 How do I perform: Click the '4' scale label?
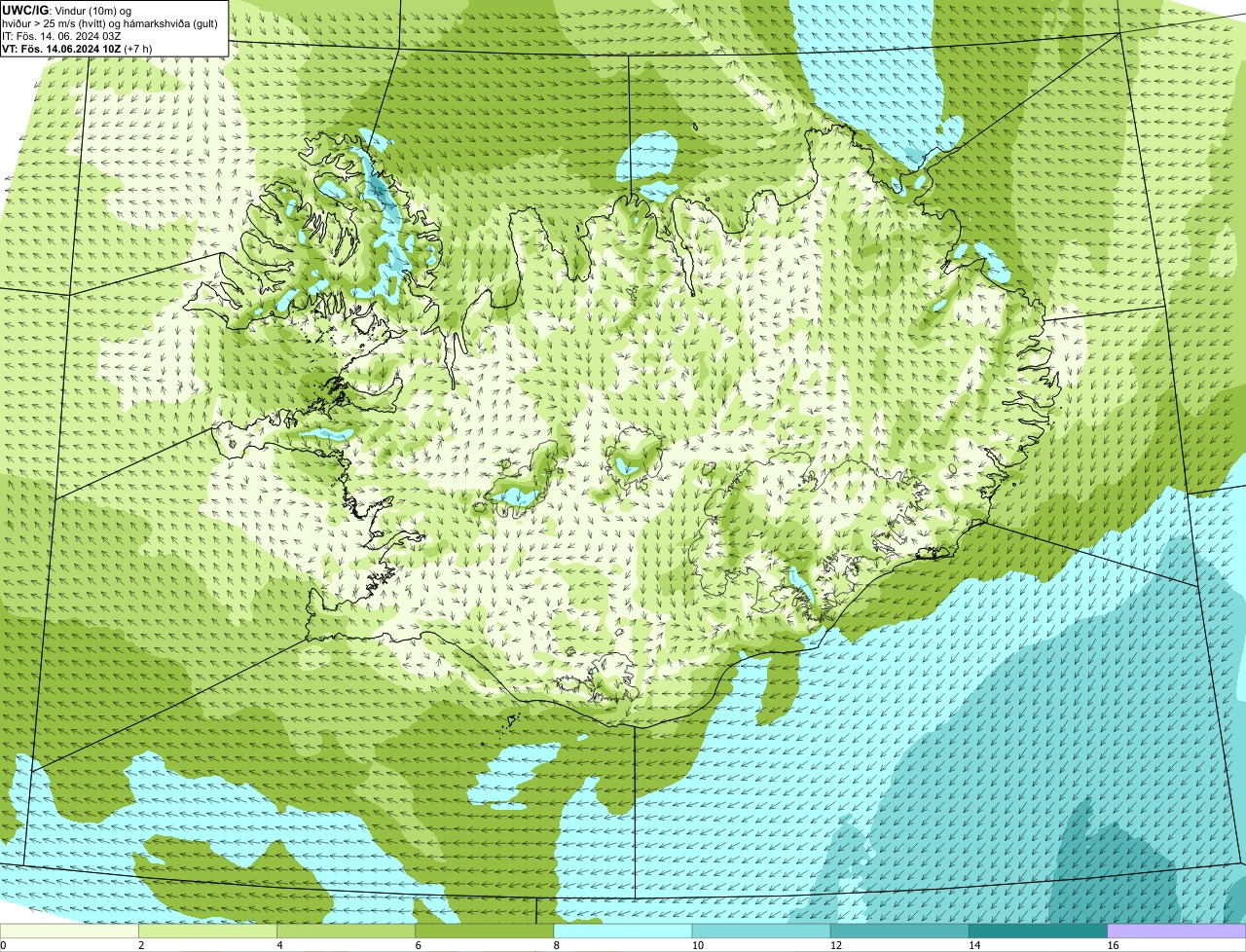tap(279, 945)
